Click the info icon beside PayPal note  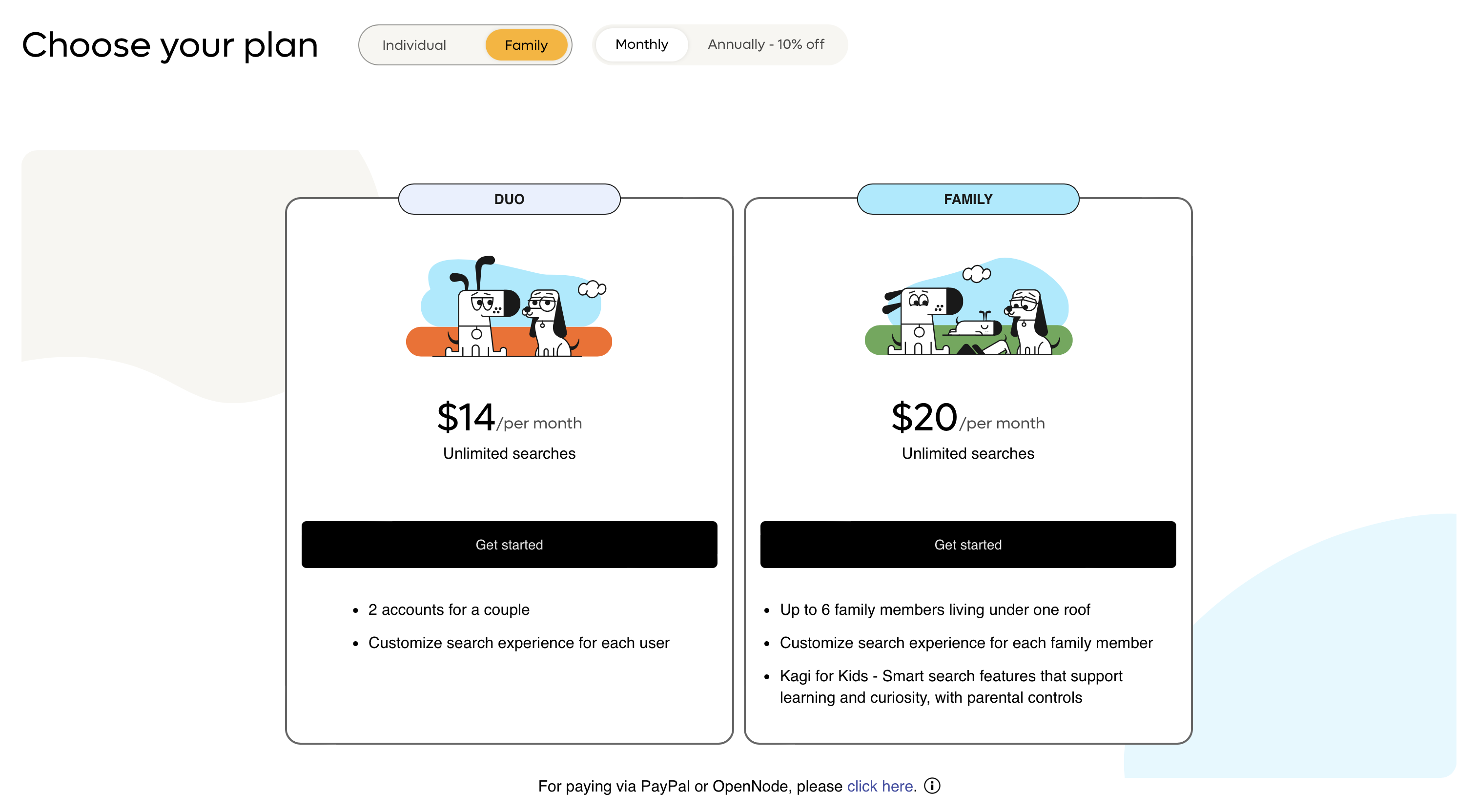932,786
